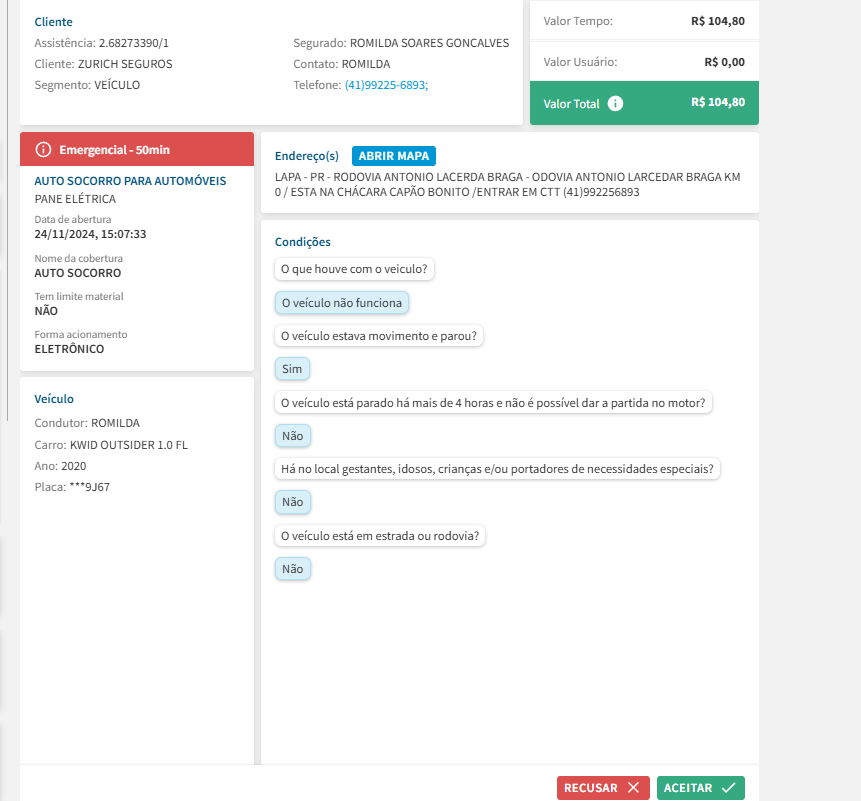Screen dimensions: 861x801
Task: Select 'Não' under the gestantes, idosos question
Action: [x=292, y=502]
